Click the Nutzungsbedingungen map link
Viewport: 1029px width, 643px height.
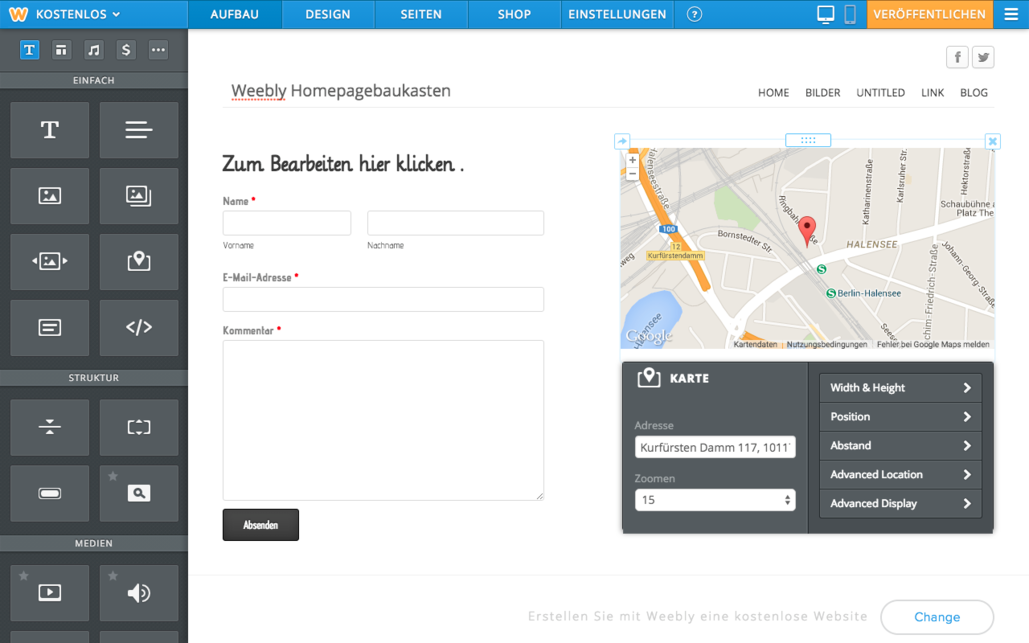826,344
